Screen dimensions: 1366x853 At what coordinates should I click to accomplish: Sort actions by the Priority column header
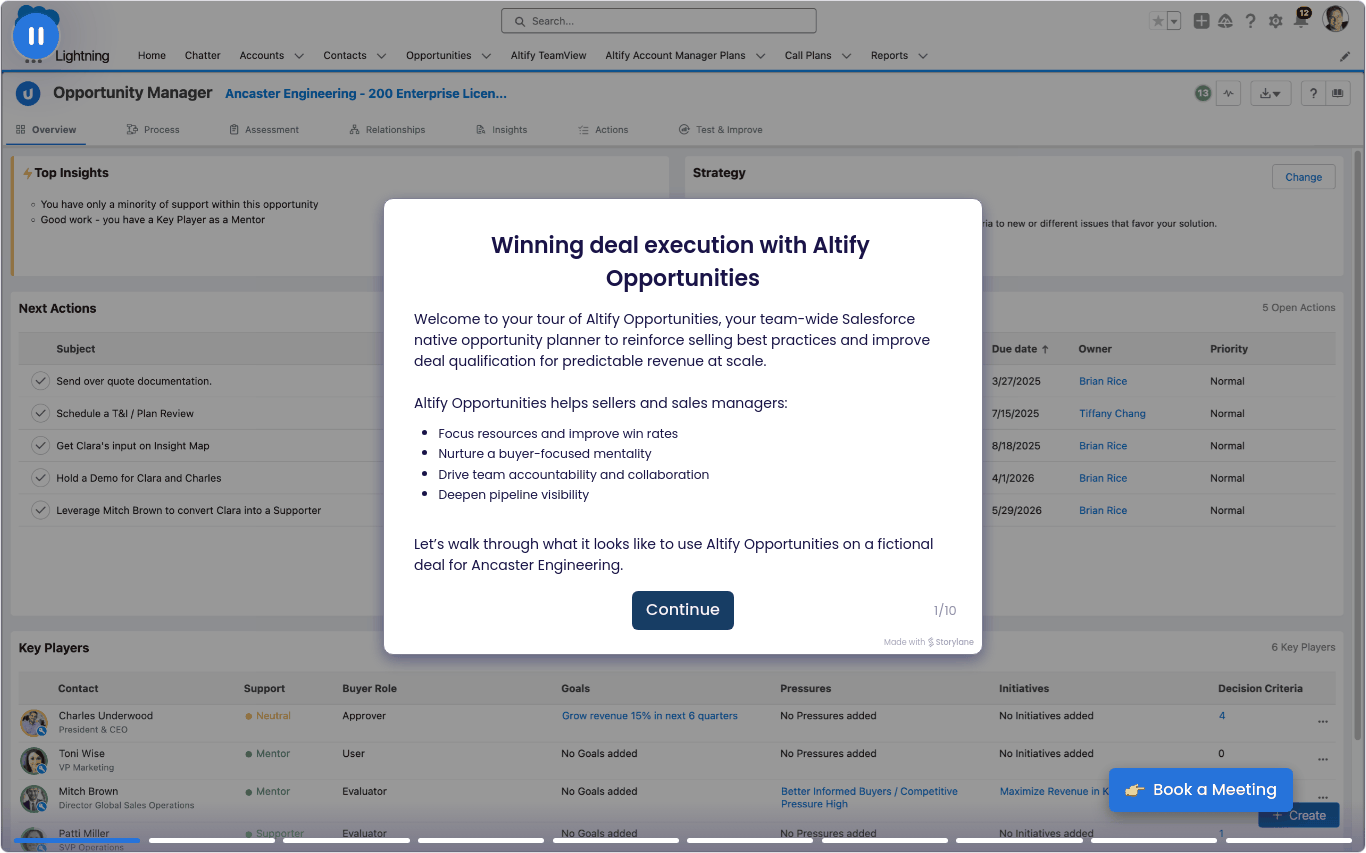coord(1229,349)
